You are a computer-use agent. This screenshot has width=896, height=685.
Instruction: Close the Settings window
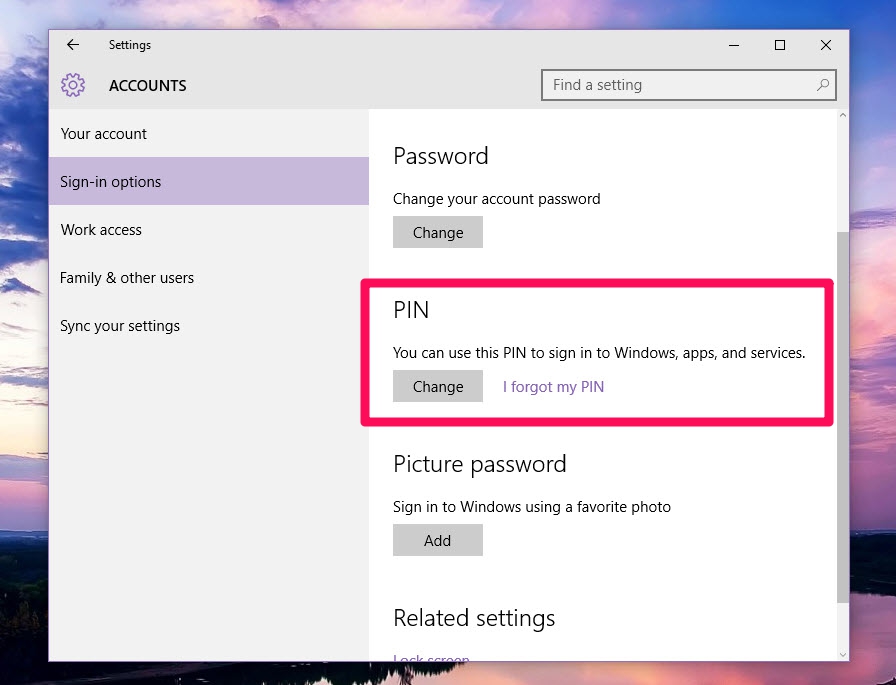[x=826, y=45]
